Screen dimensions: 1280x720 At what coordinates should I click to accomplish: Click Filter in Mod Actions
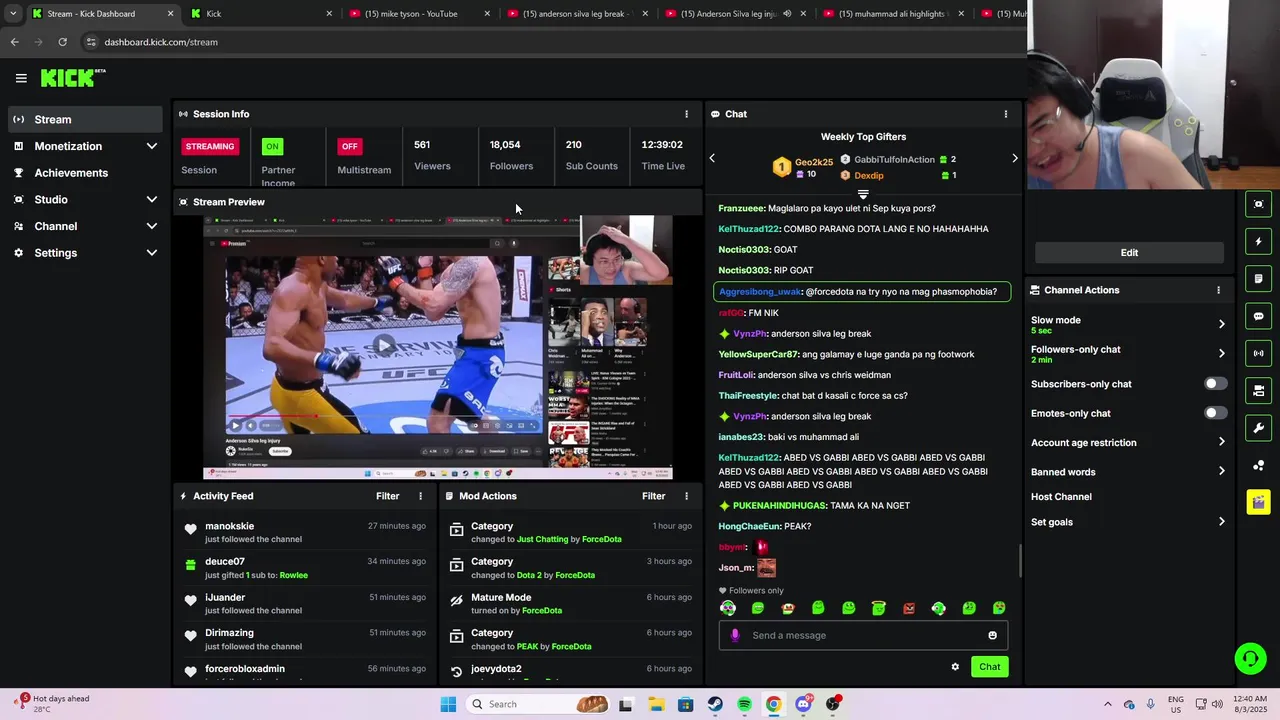(653, 496)
